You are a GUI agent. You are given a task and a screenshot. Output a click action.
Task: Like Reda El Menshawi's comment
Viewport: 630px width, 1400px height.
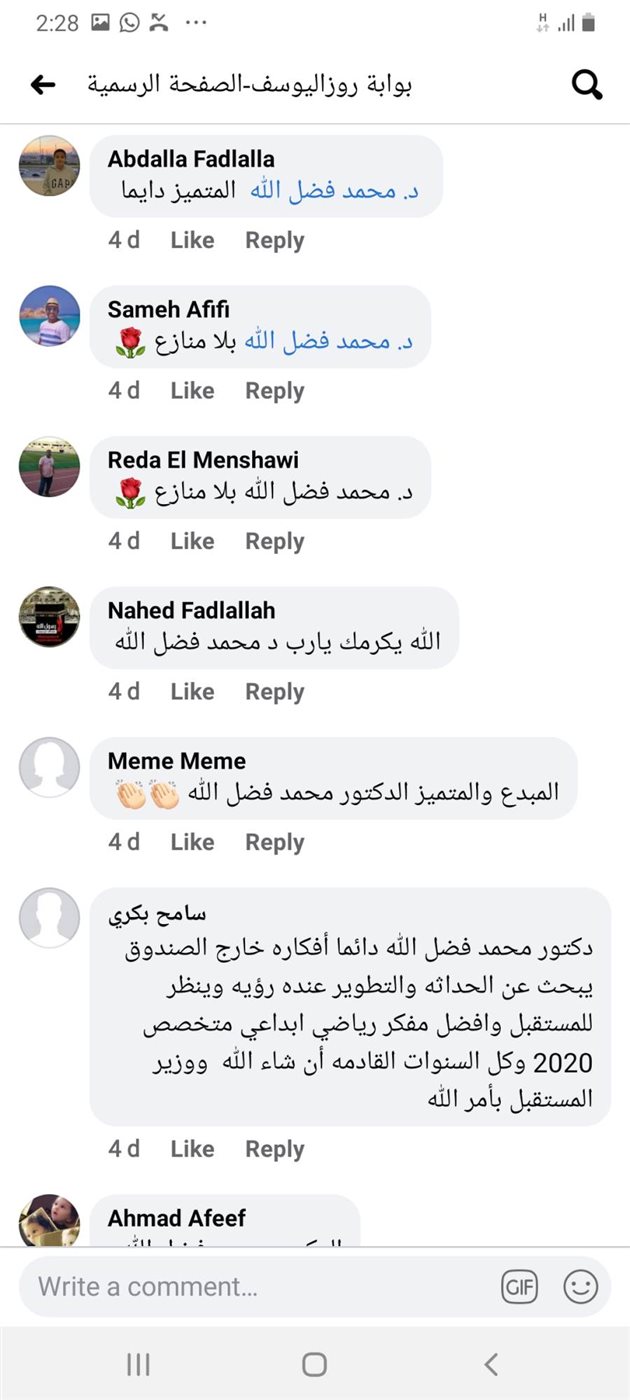[192, 541]
